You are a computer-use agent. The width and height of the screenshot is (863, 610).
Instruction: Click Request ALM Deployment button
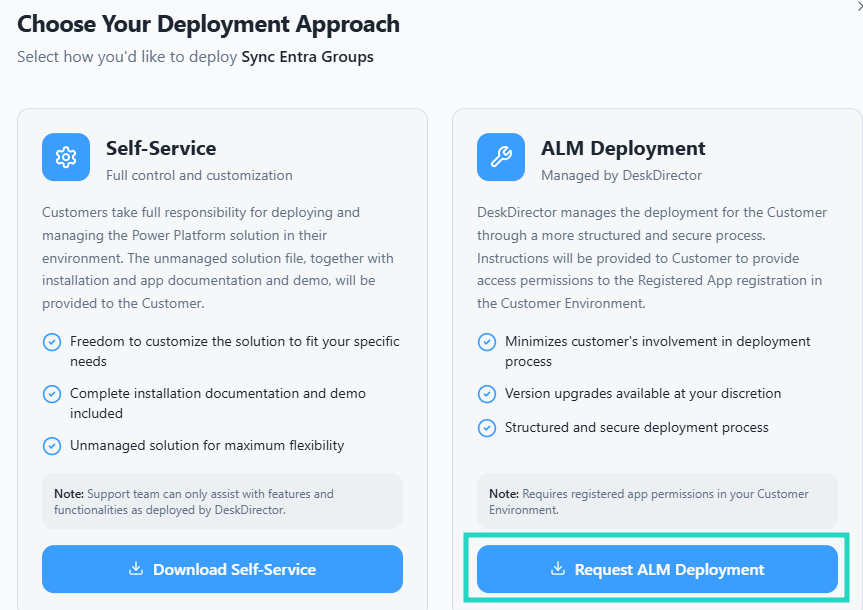point(657,569)
